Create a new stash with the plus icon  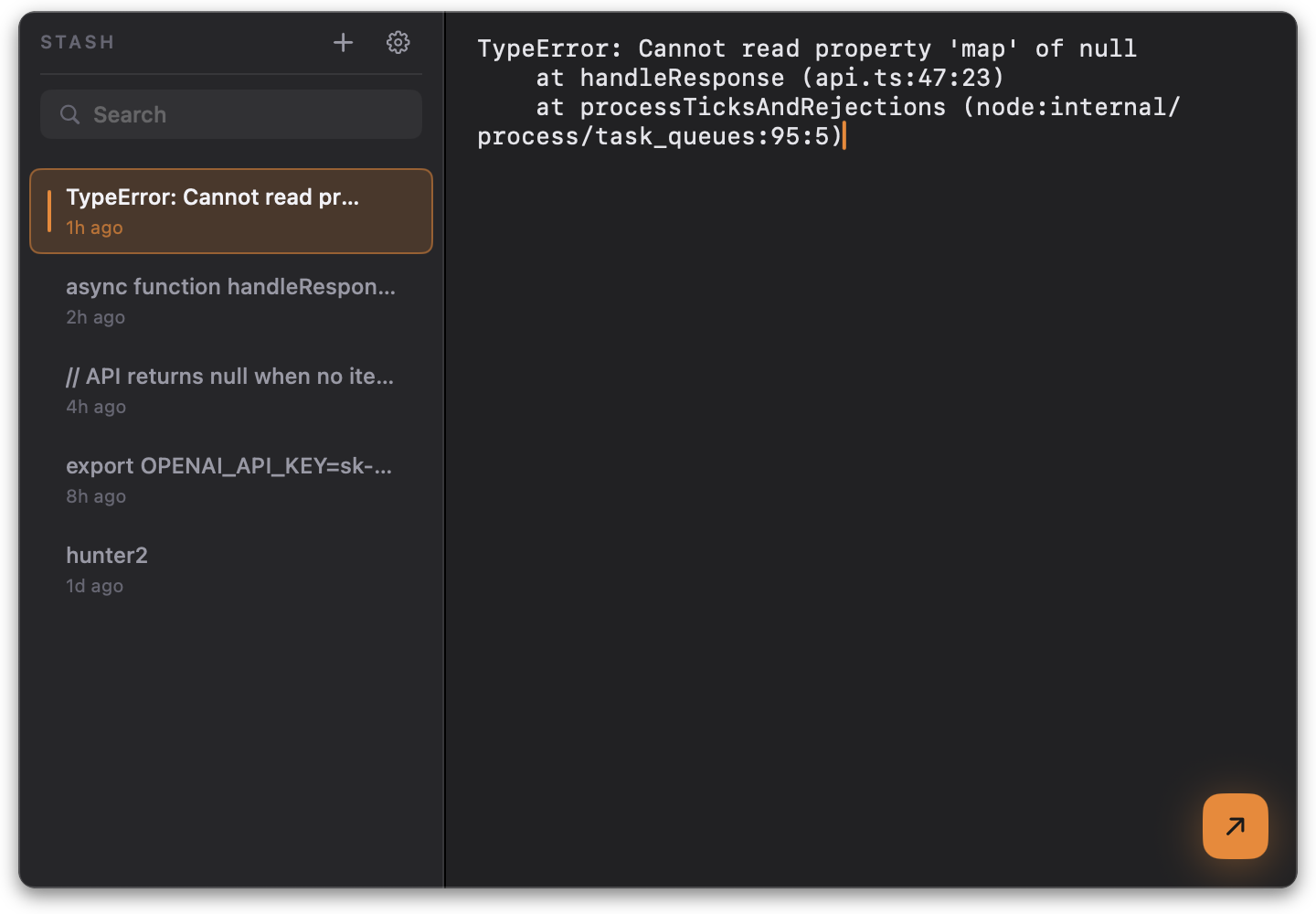[343, 42]
